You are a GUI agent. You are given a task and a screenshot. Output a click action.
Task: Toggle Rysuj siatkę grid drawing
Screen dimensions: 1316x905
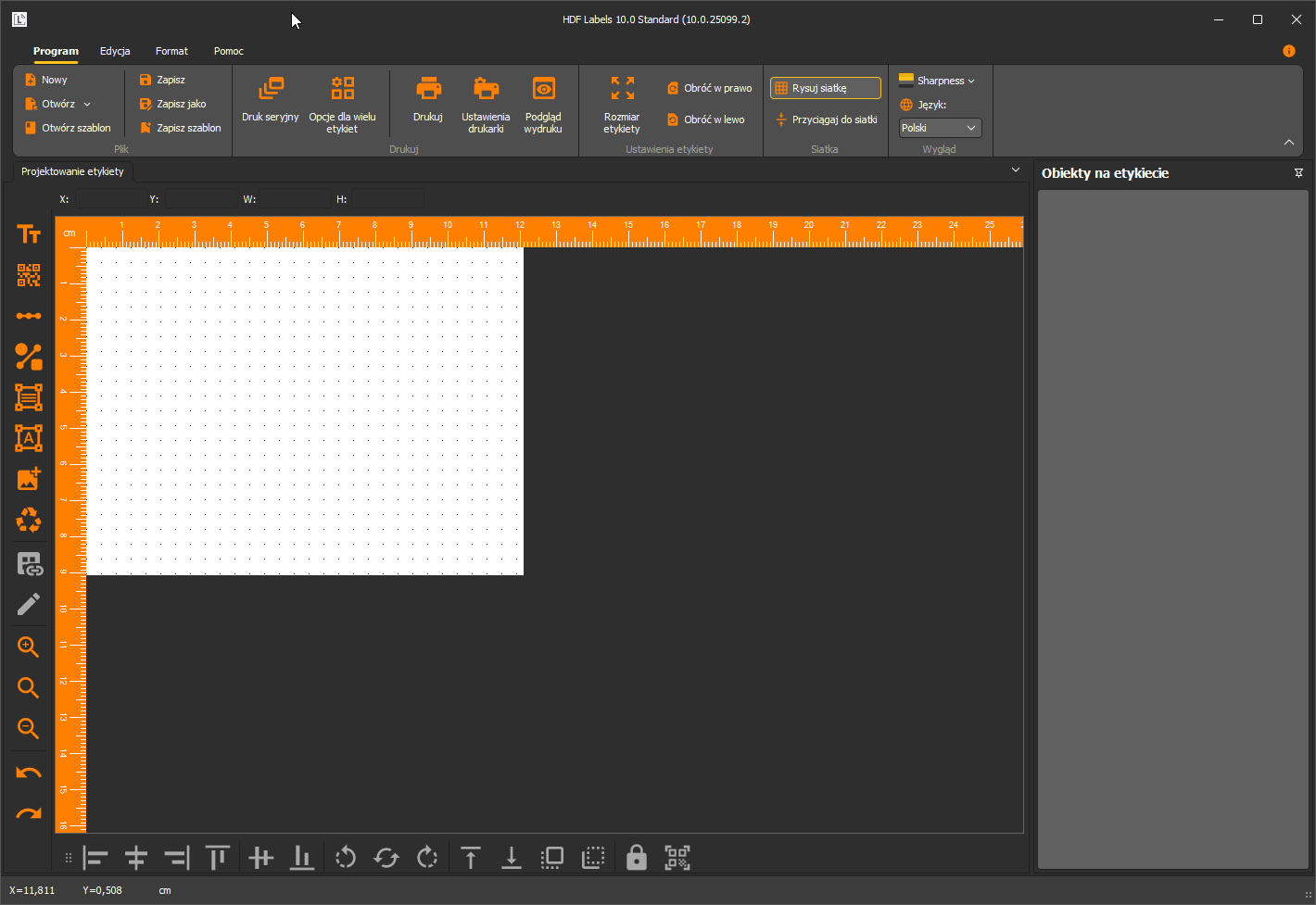826,88
